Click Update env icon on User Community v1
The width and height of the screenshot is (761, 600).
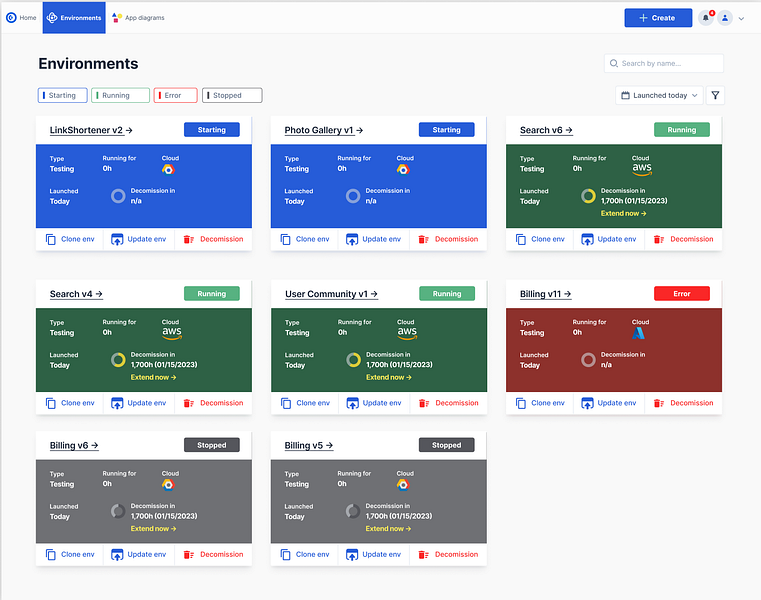[352, 403]
